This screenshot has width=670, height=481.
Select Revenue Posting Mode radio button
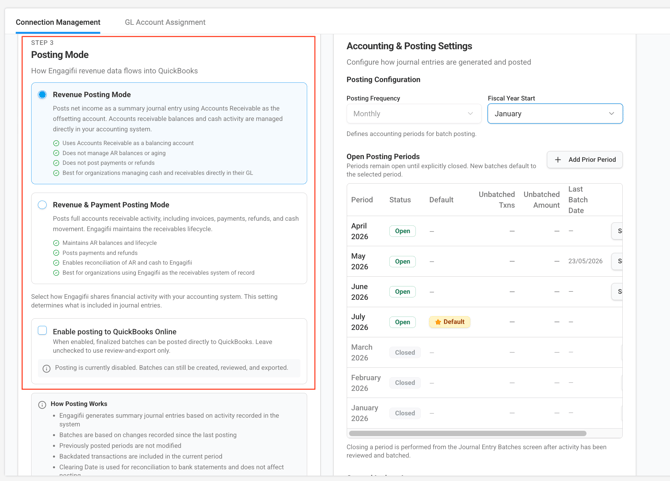click(x=42, y=94)
